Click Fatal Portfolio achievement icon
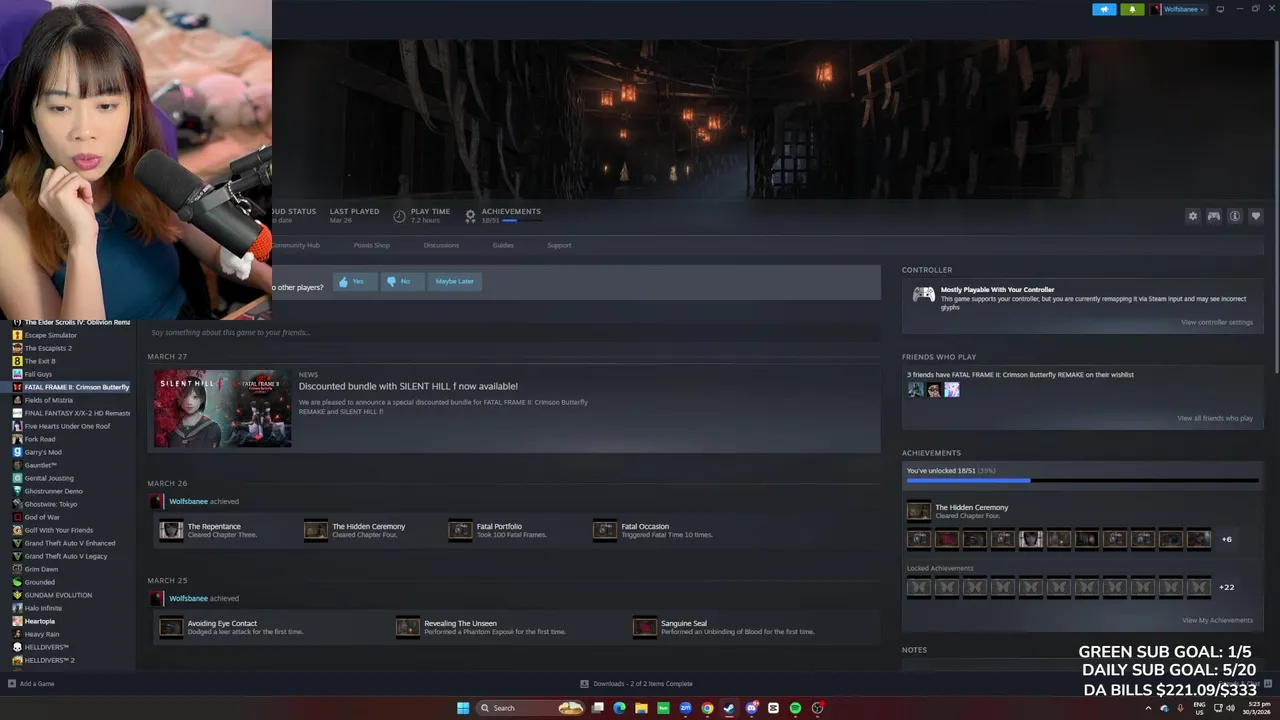This screenshot has width=1280, height=720. coord(460,530)
